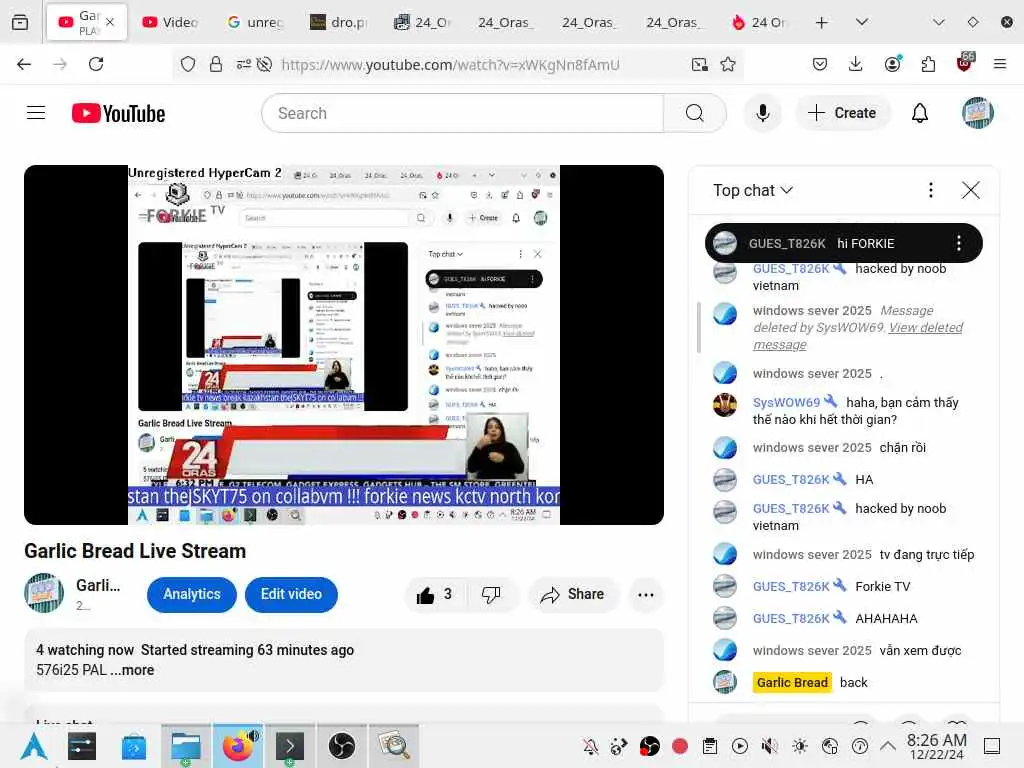Click the Create button
This screenshot has height=768, width=1024.
842,113
